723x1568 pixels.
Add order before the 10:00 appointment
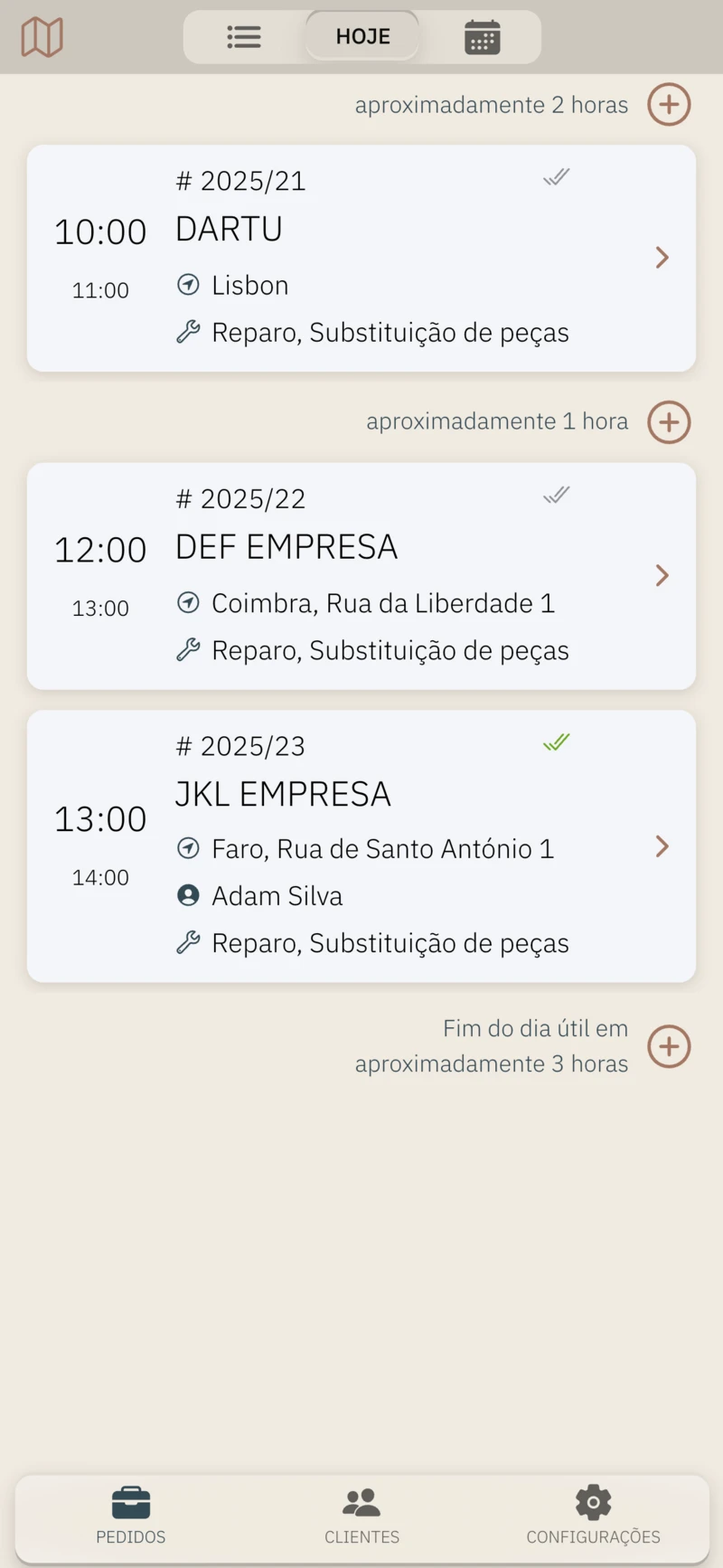point(669,105)
